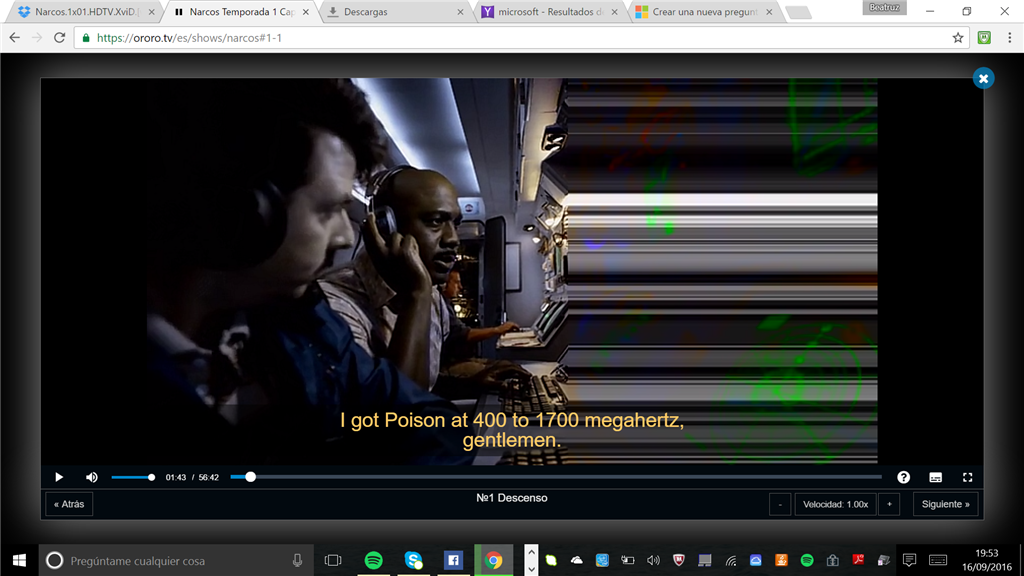Image resolution: width=1024 pixels, height=576 pixels.
Task: Open the McAfee shield tray icon
Action: pos(679,560)
